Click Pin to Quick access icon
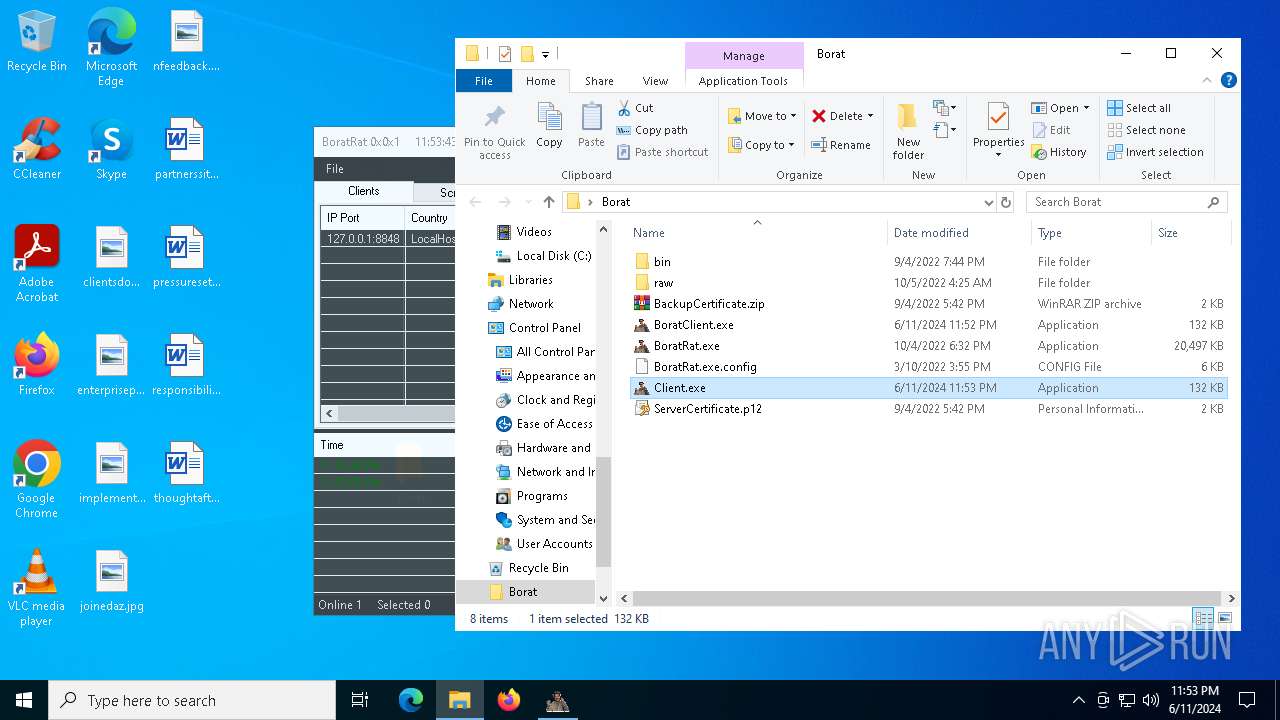 494,130
